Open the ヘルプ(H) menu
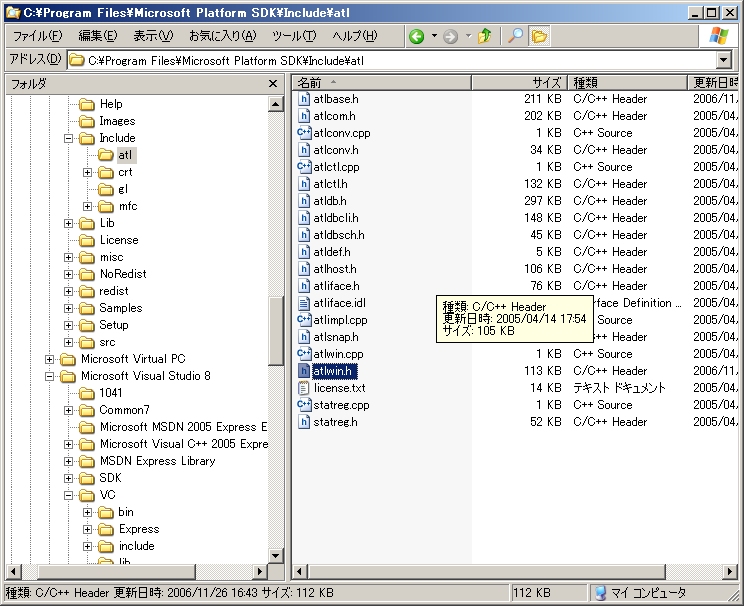This screenshot has height=606, width=744. (x=354, y=36)
